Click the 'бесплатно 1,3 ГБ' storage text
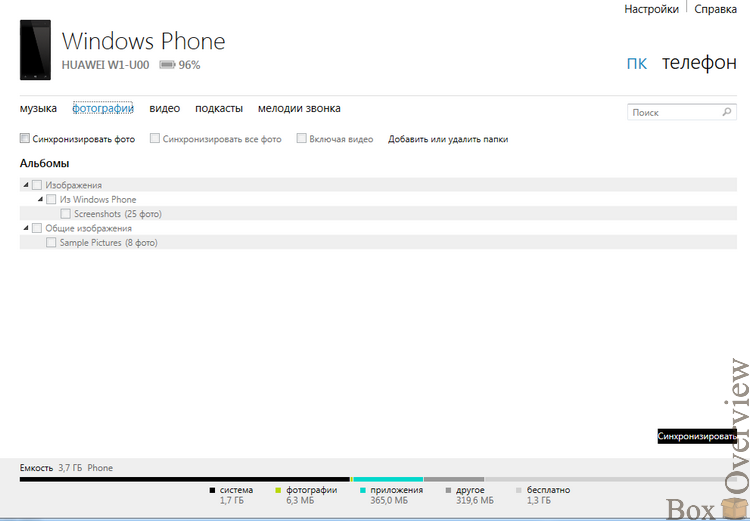 click(548, 495)
